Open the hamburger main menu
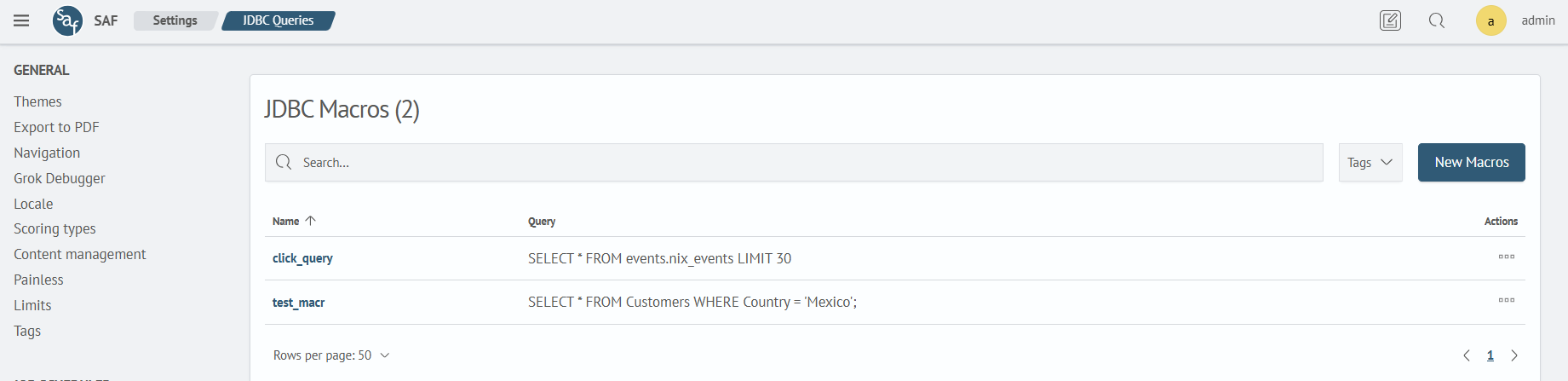This screenshot has width=1568, height=381. pyautogui.click(x=21, y=20)
